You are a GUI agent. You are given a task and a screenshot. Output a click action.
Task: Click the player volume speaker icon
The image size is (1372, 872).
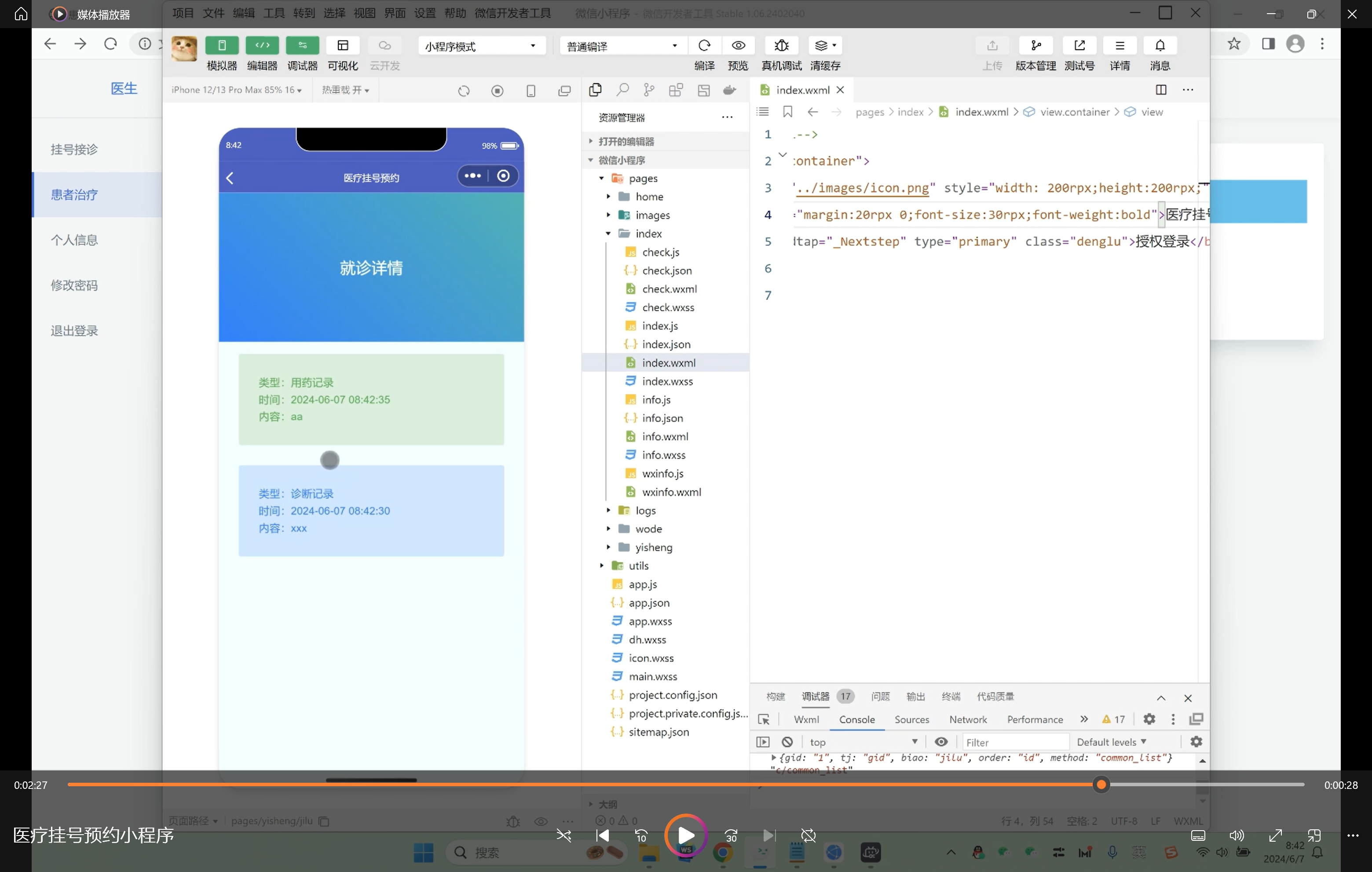point(1236,836)
